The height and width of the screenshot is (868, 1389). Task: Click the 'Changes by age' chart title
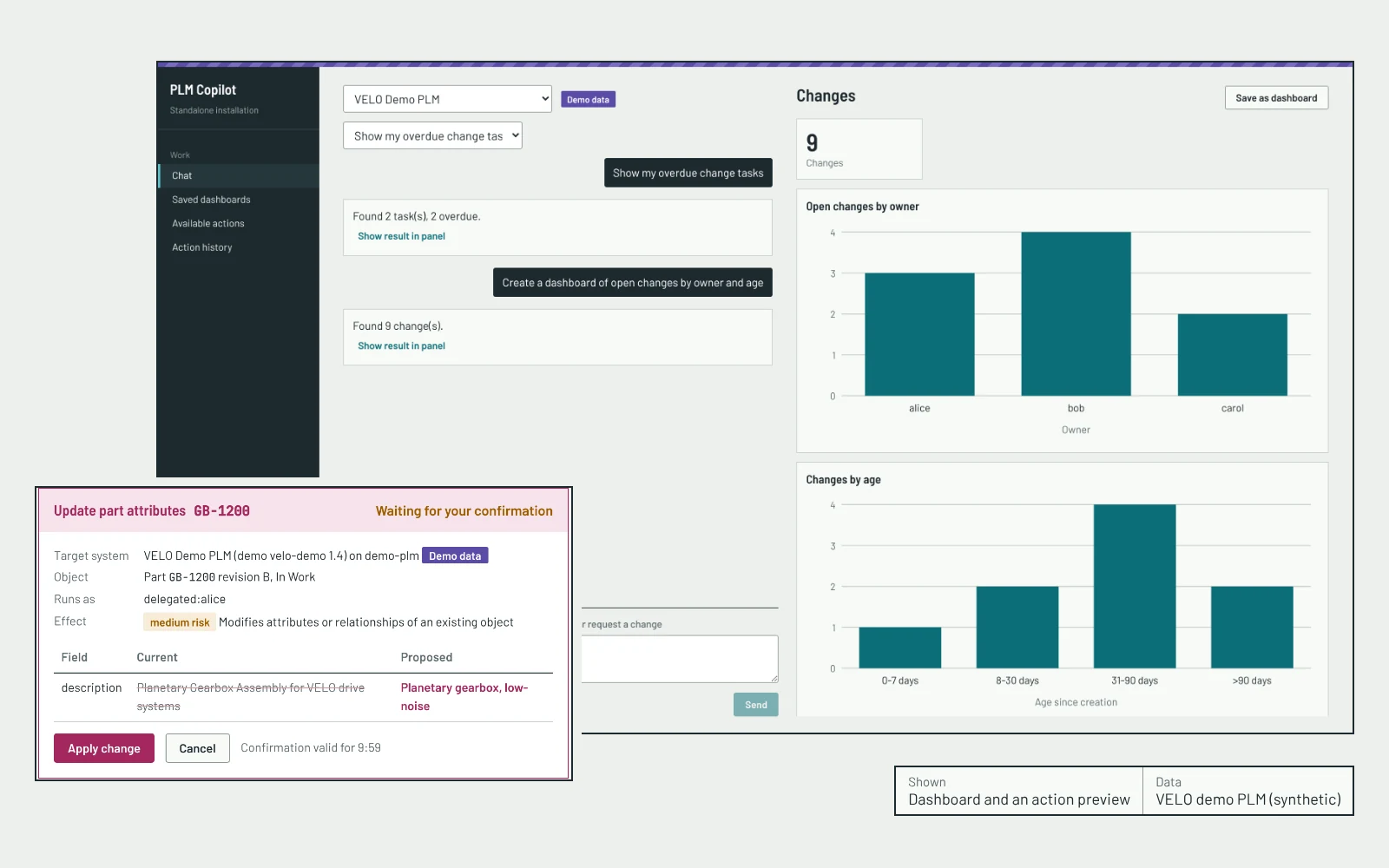[843, 479]
